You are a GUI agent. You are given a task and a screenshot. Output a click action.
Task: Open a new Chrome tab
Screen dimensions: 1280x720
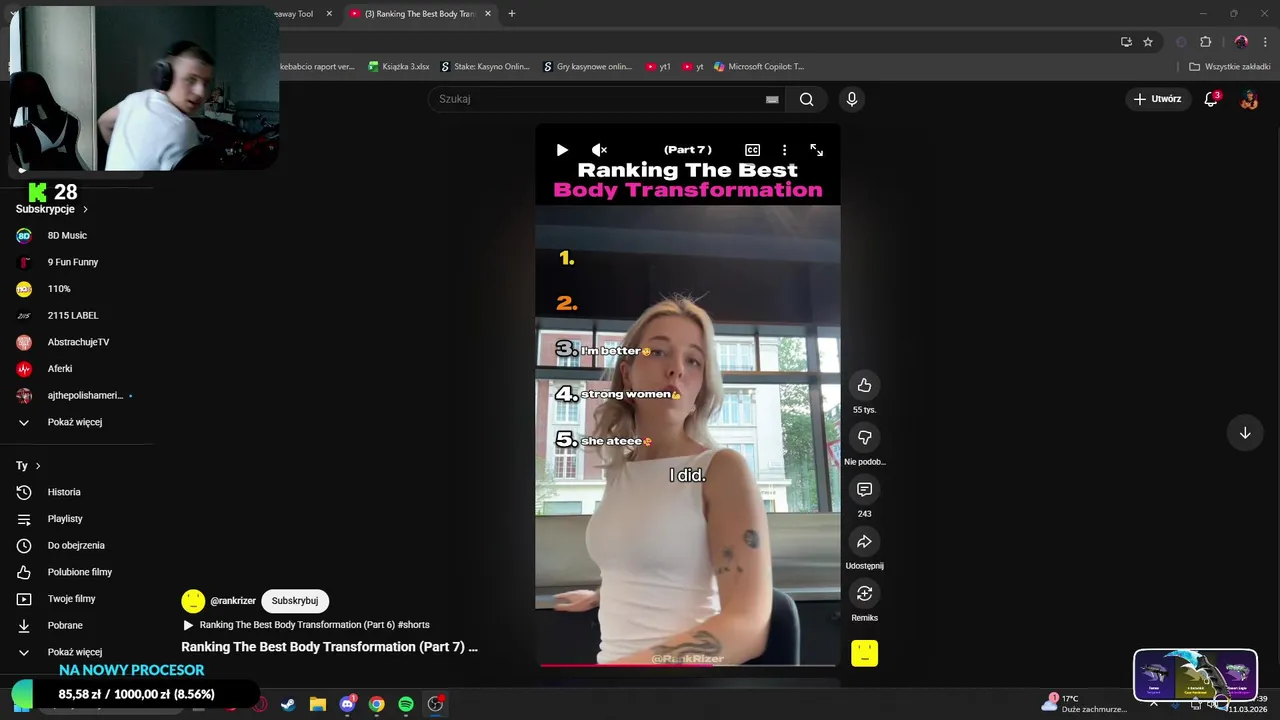click(512, 14)
